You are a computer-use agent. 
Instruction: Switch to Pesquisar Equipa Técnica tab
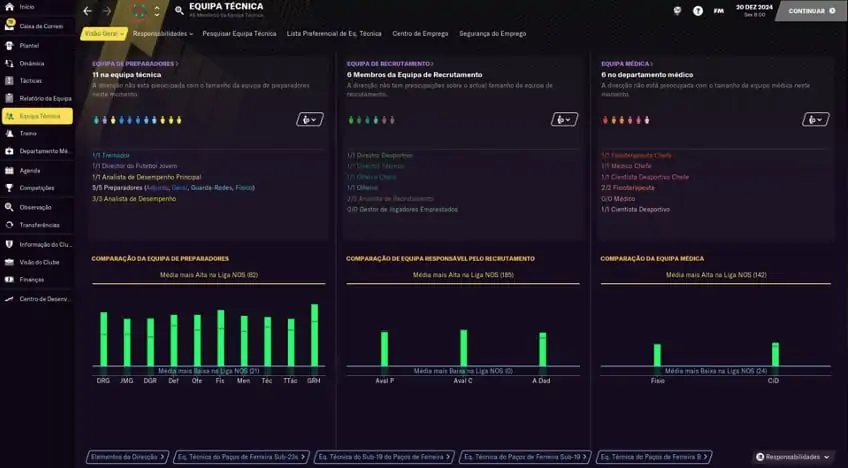pyautogui.click(x=239, y=33)
